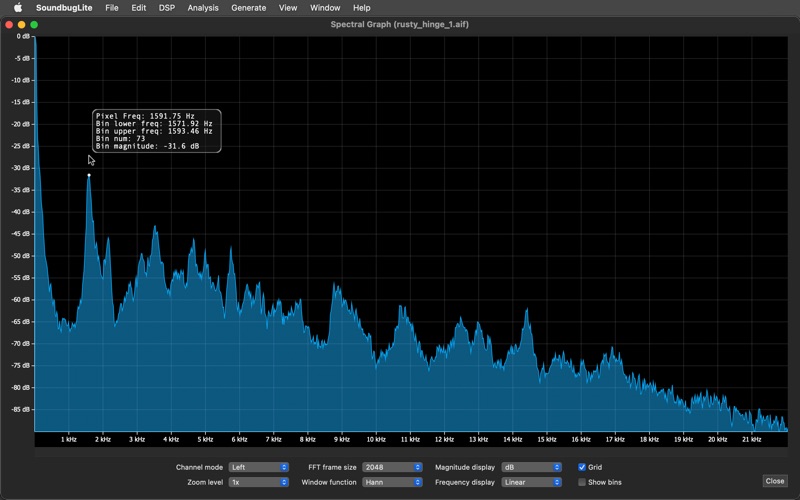Click the 'Bin magnitude: -31.6 dB' readout text

coord(147,146)
